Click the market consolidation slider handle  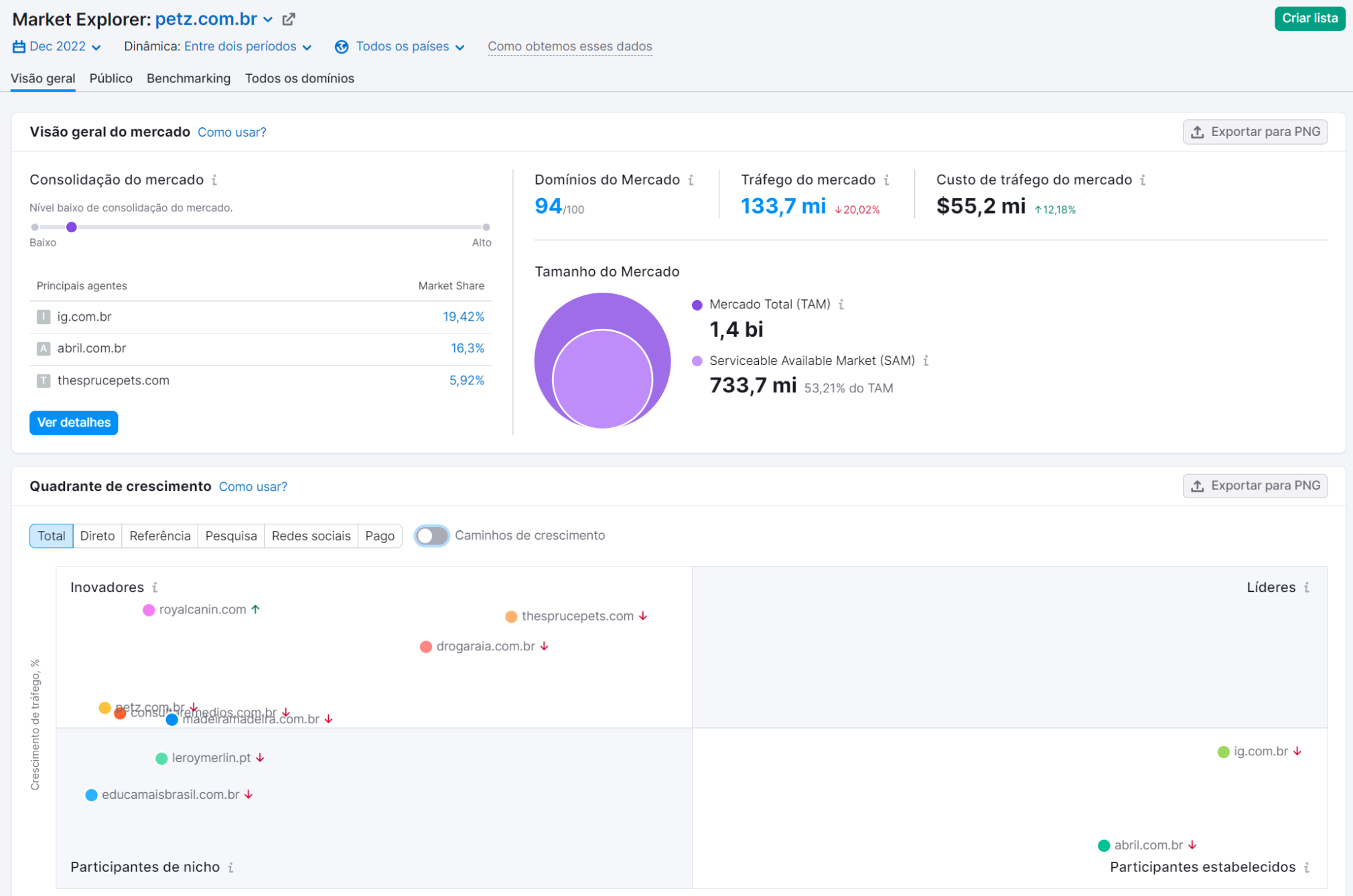coord(72,228)
